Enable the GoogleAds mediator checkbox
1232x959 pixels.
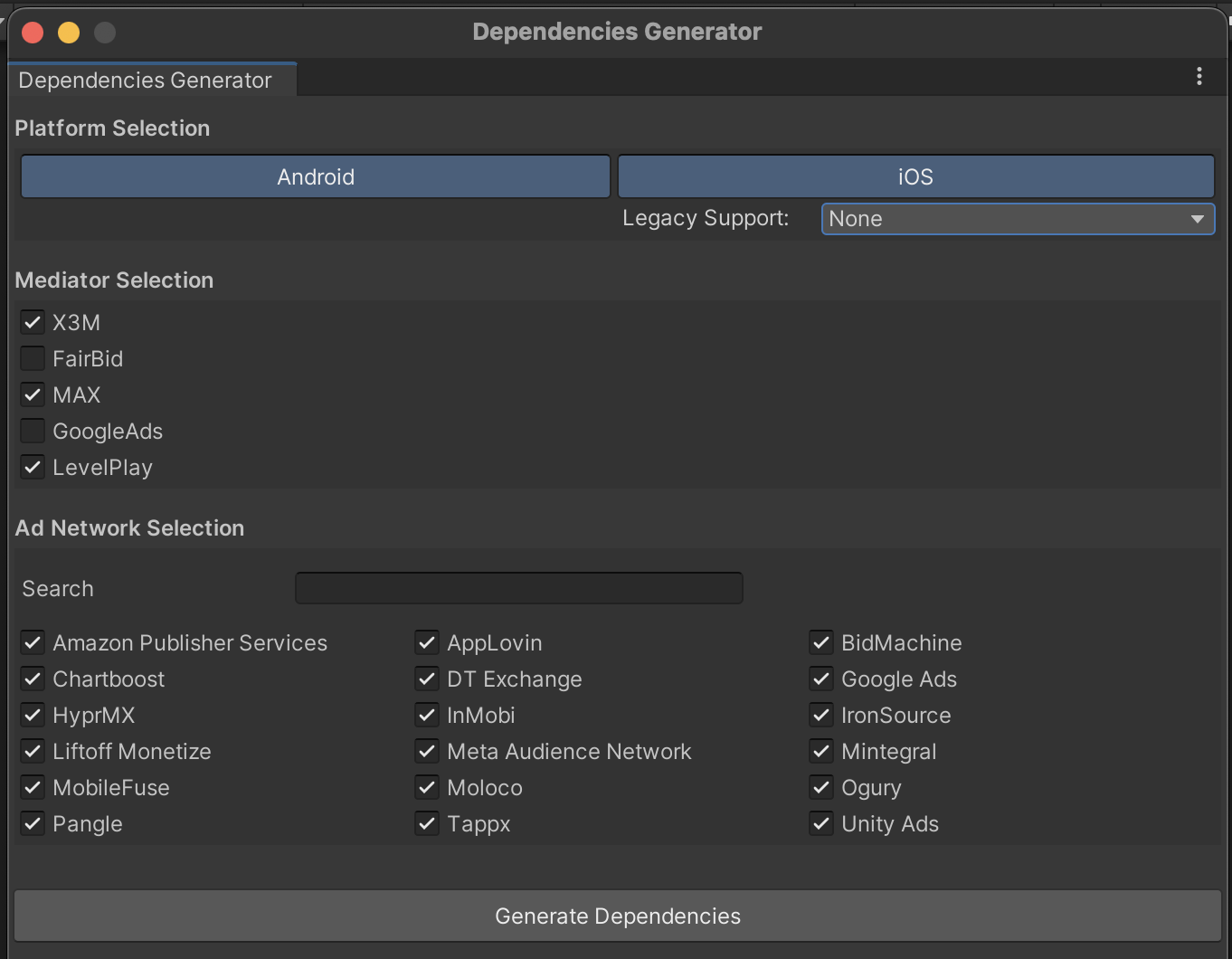pos(33,431)
